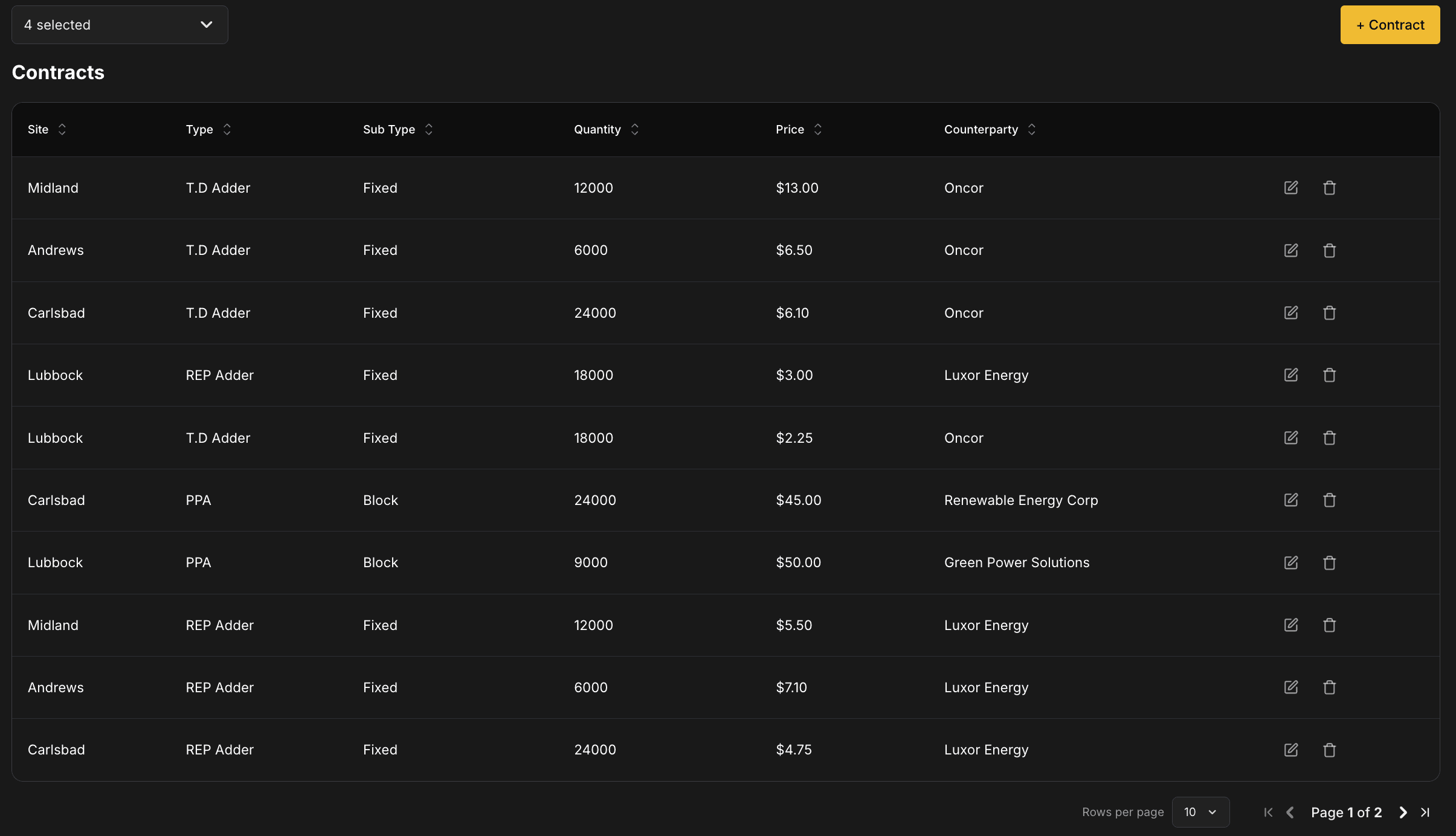The image size is (1456, 836).
Task: Jump to the last page of contracts
Action: 1426,812
